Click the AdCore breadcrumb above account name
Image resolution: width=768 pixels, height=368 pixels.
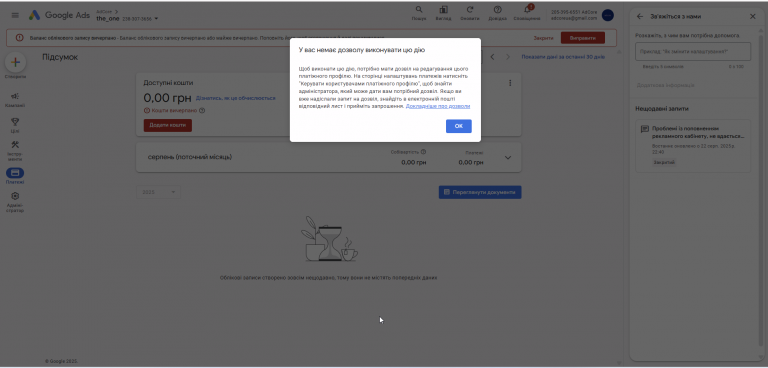[105, 11]
